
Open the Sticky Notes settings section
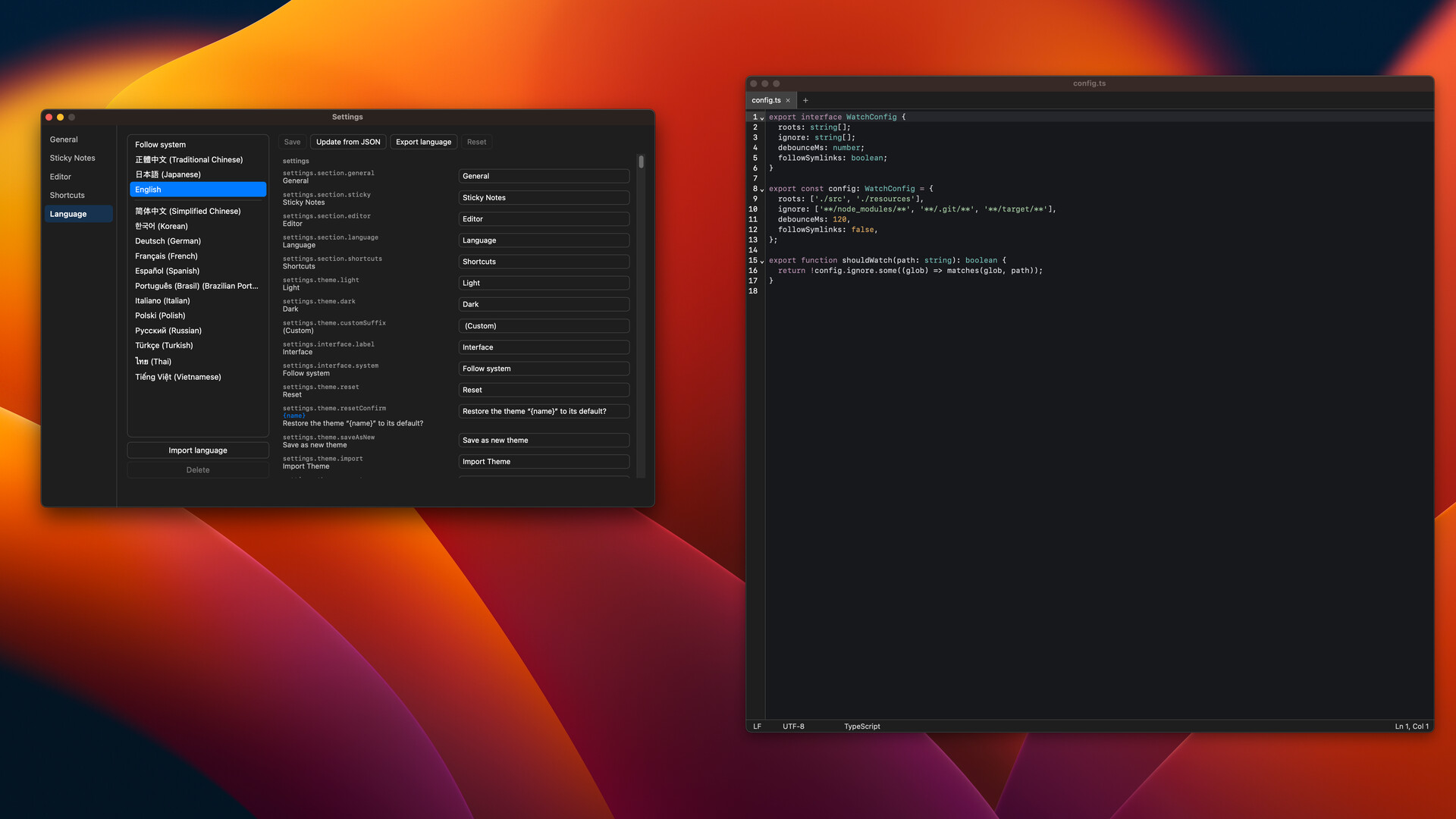coord(78,158)
